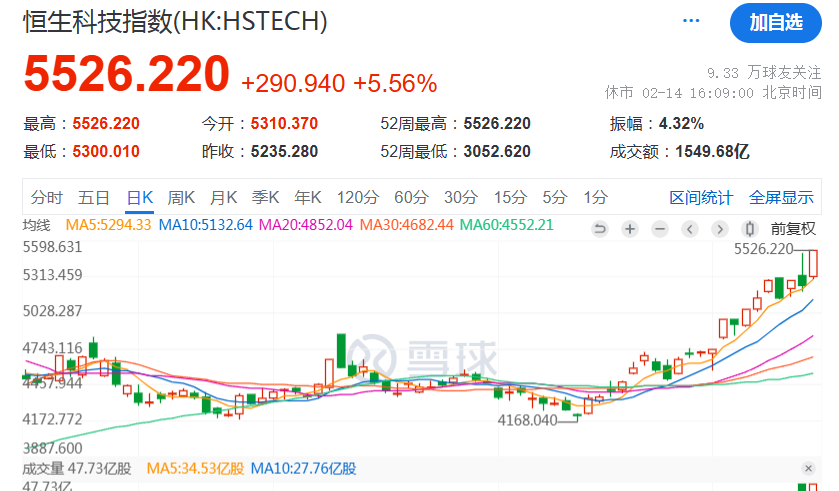Click 52周最高 value 5526.220
The image size is (839, 491).
497,124
